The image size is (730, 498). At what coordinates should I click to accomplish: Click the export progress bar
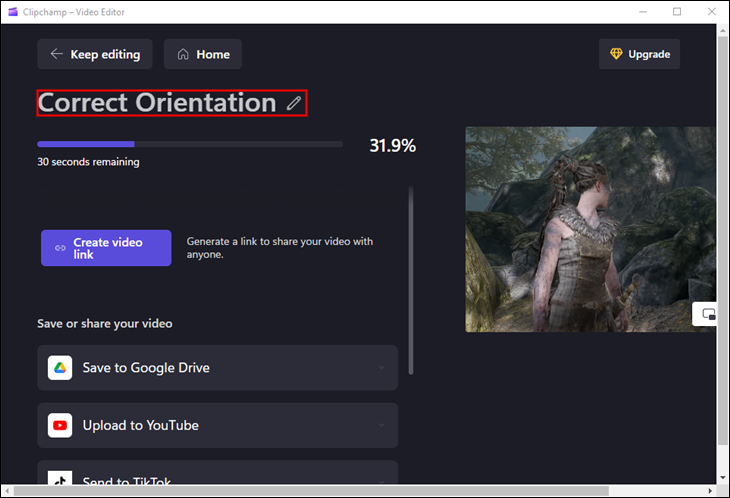pos(190,145)
